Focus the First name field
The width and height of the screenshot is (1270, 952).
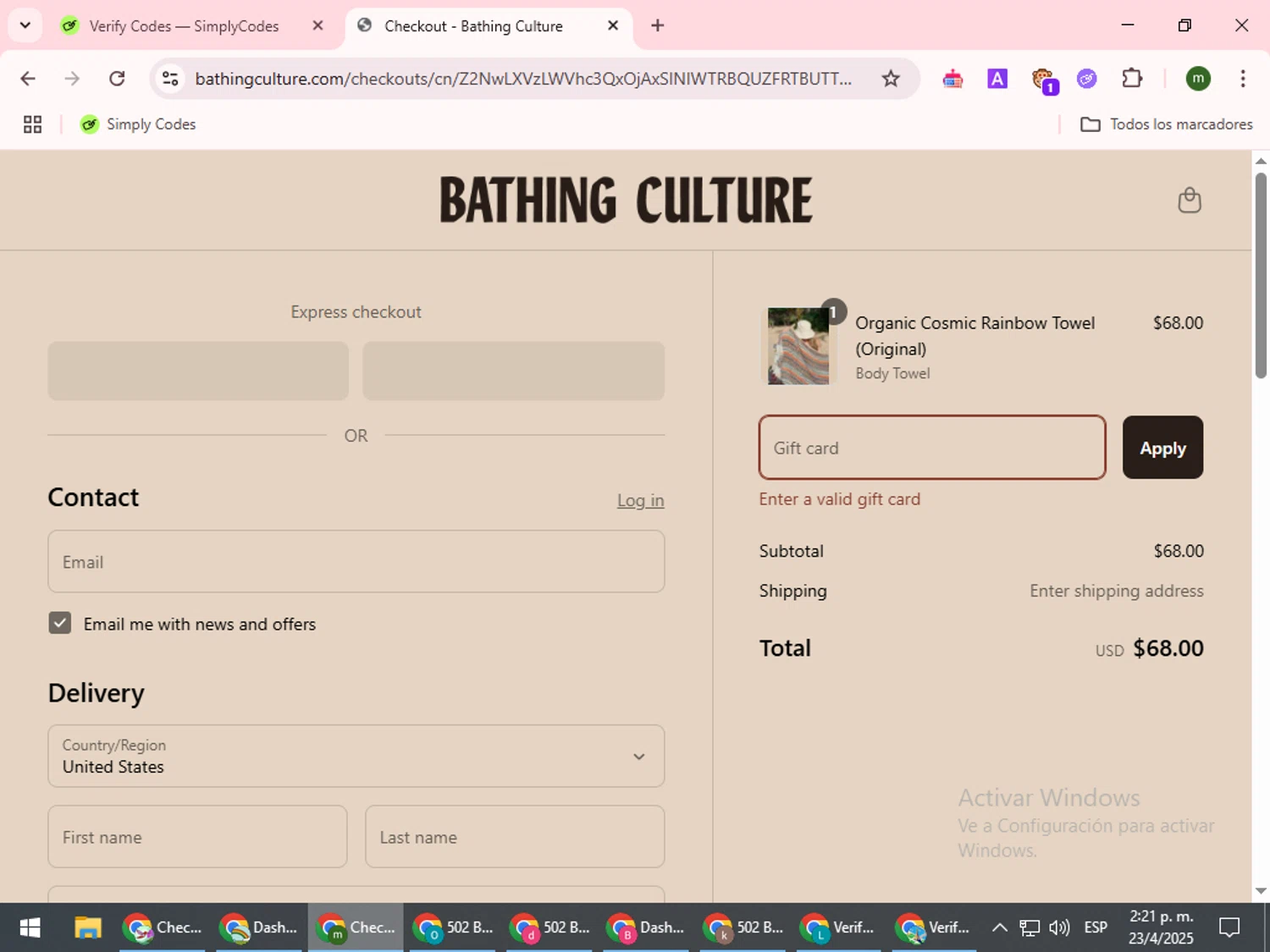click(x=197, y=837)
